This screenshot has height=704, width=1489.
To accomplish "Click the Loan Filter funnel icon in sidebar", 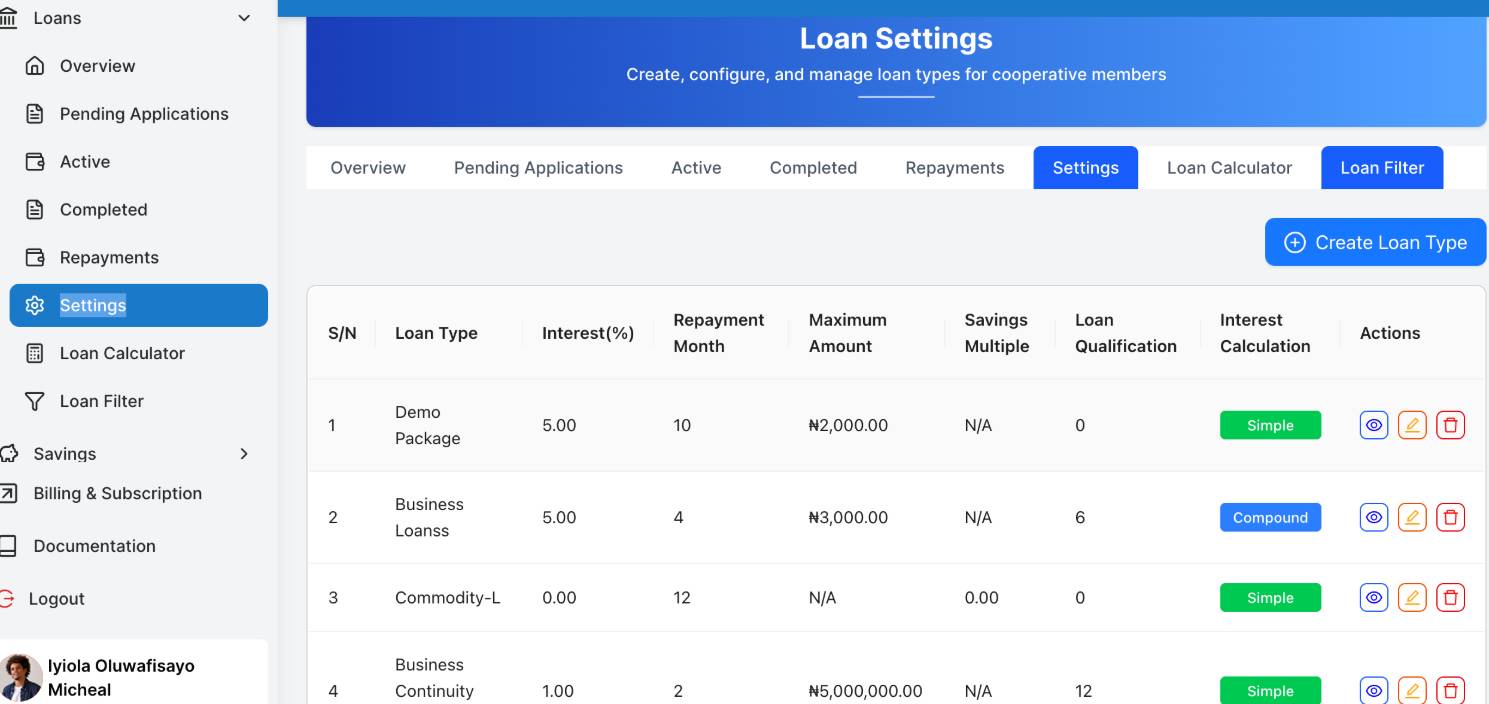I will 35,401.
